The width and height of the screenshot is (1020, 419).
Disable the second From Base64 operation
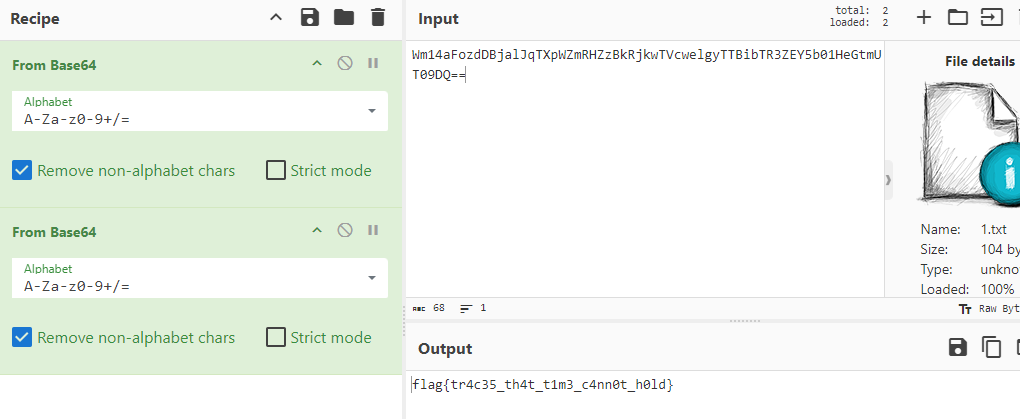(x=345, y=231)
